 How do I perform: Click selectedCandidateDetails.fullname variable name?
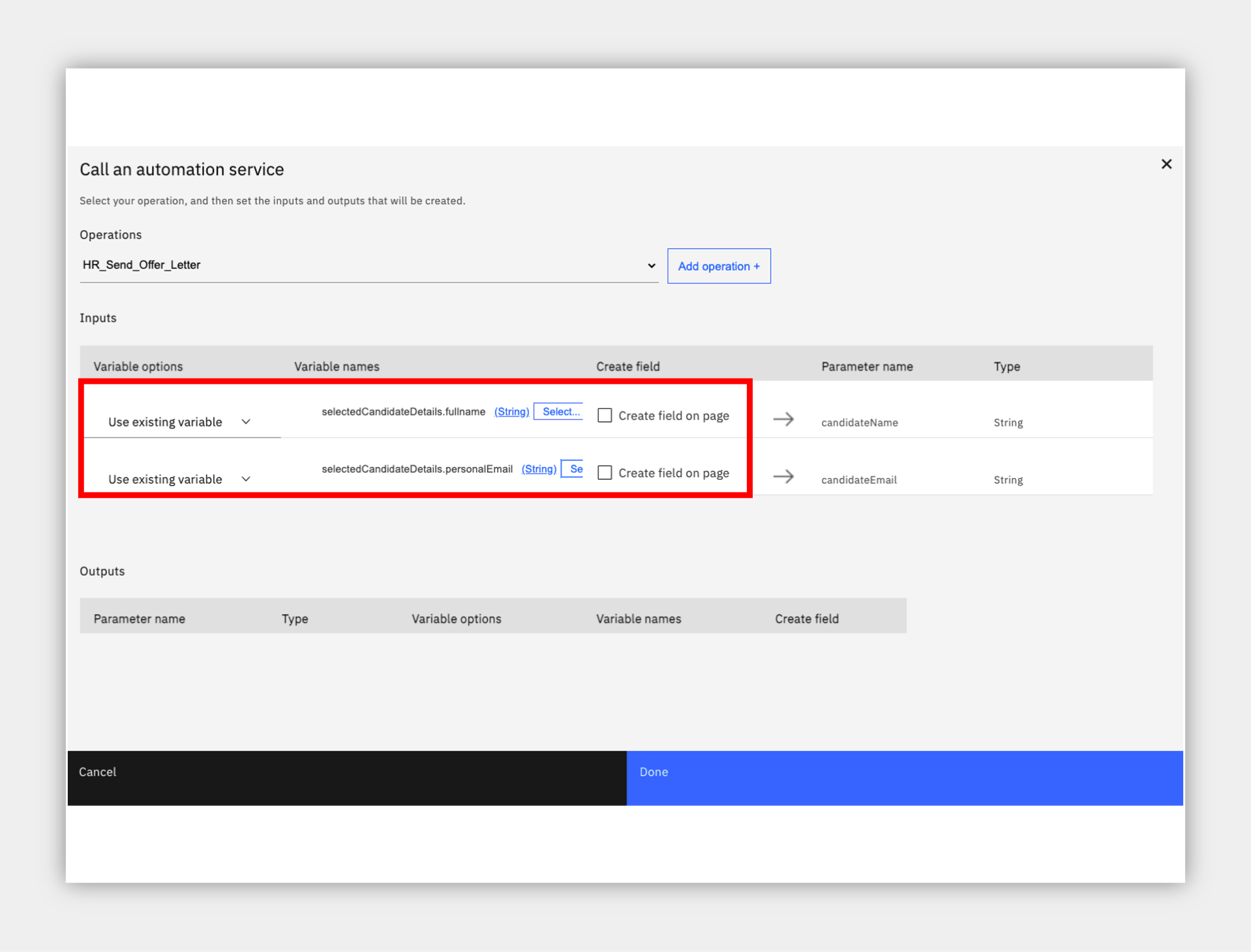tap(403, 411)
